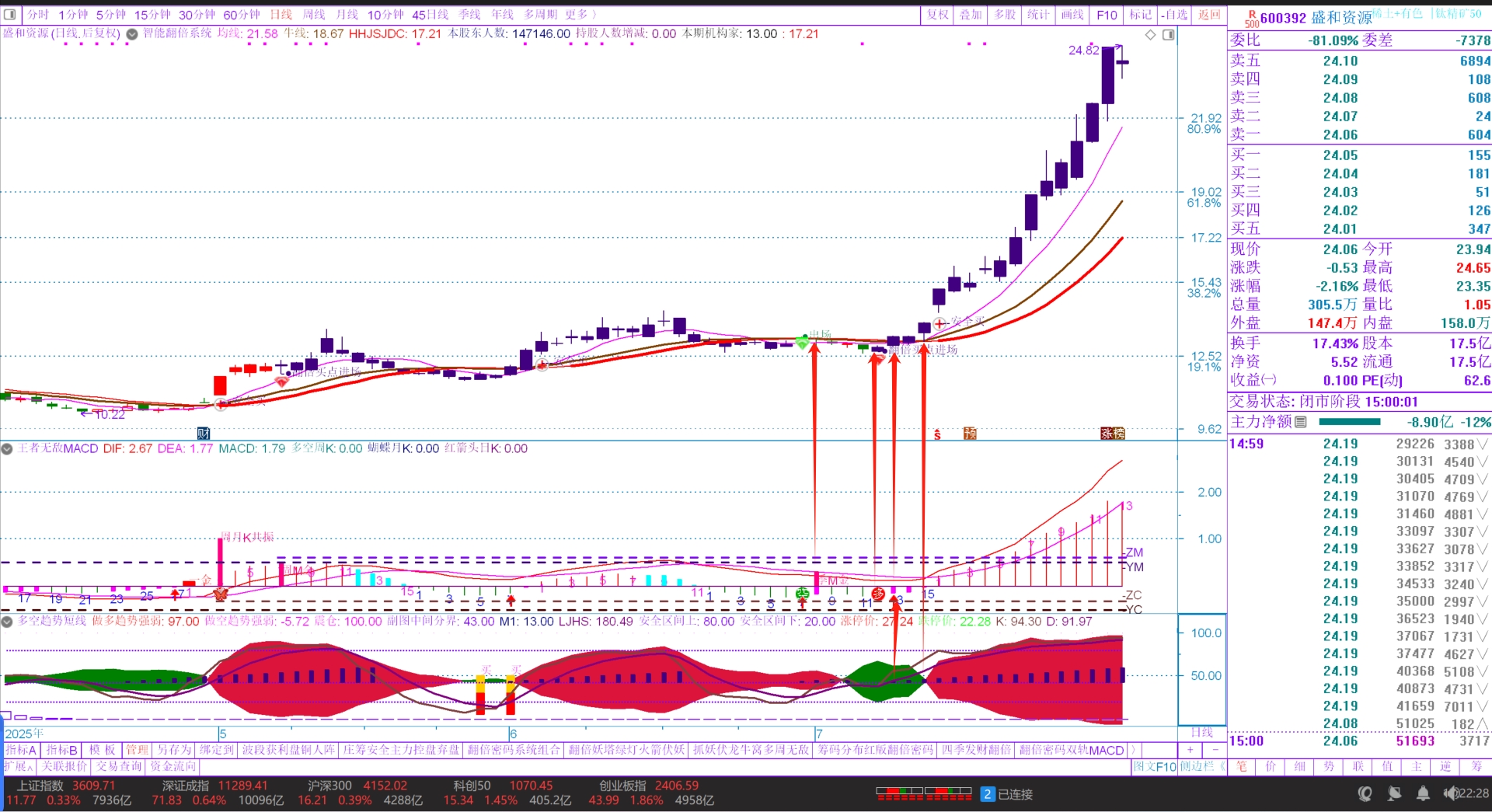The image size is (1492, 812).
Task: Click the 主力净额 green progress bar
Action: point(1350,422)
